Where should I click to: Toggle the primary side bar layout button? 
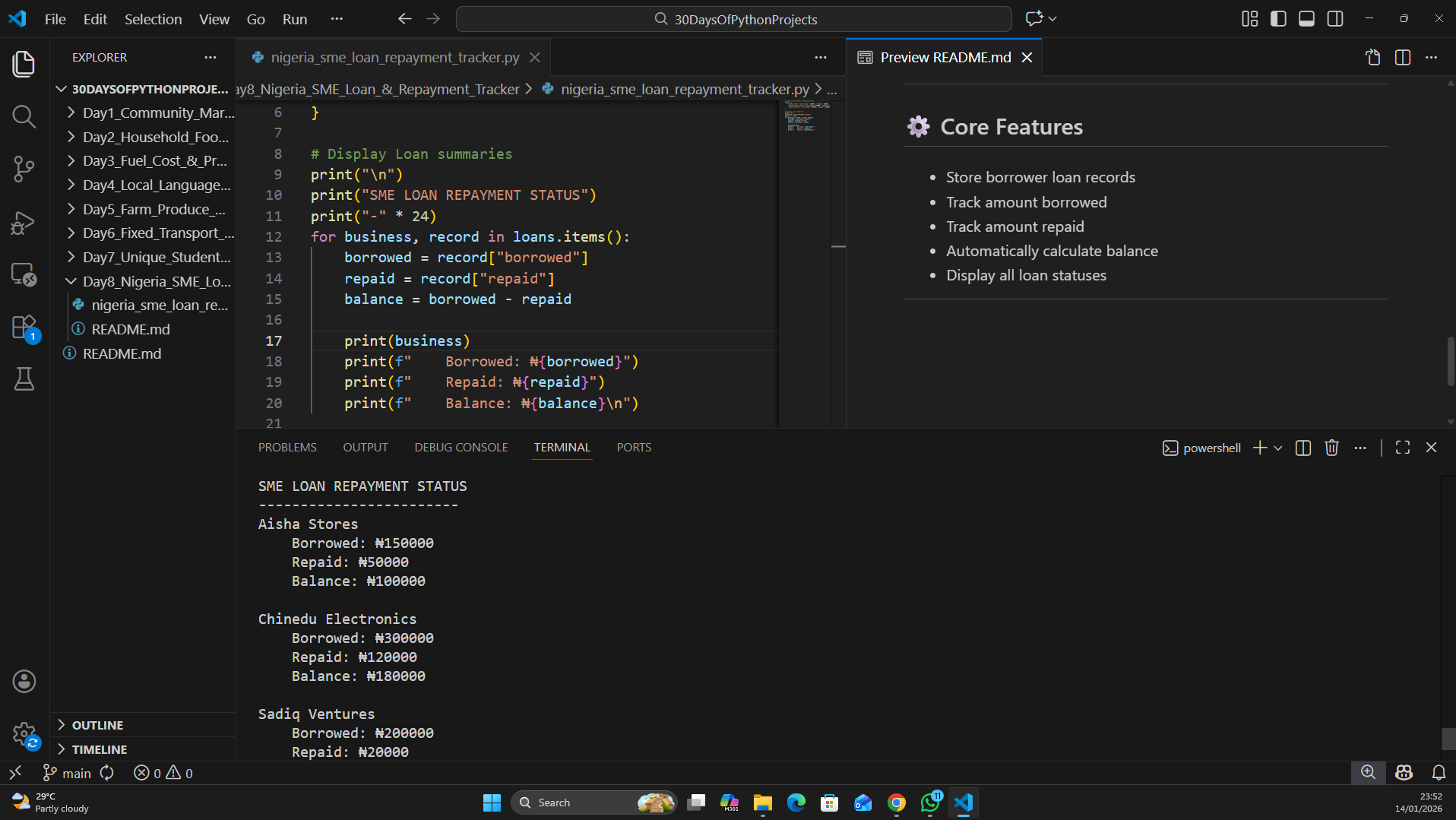[x=1278, y=19]
